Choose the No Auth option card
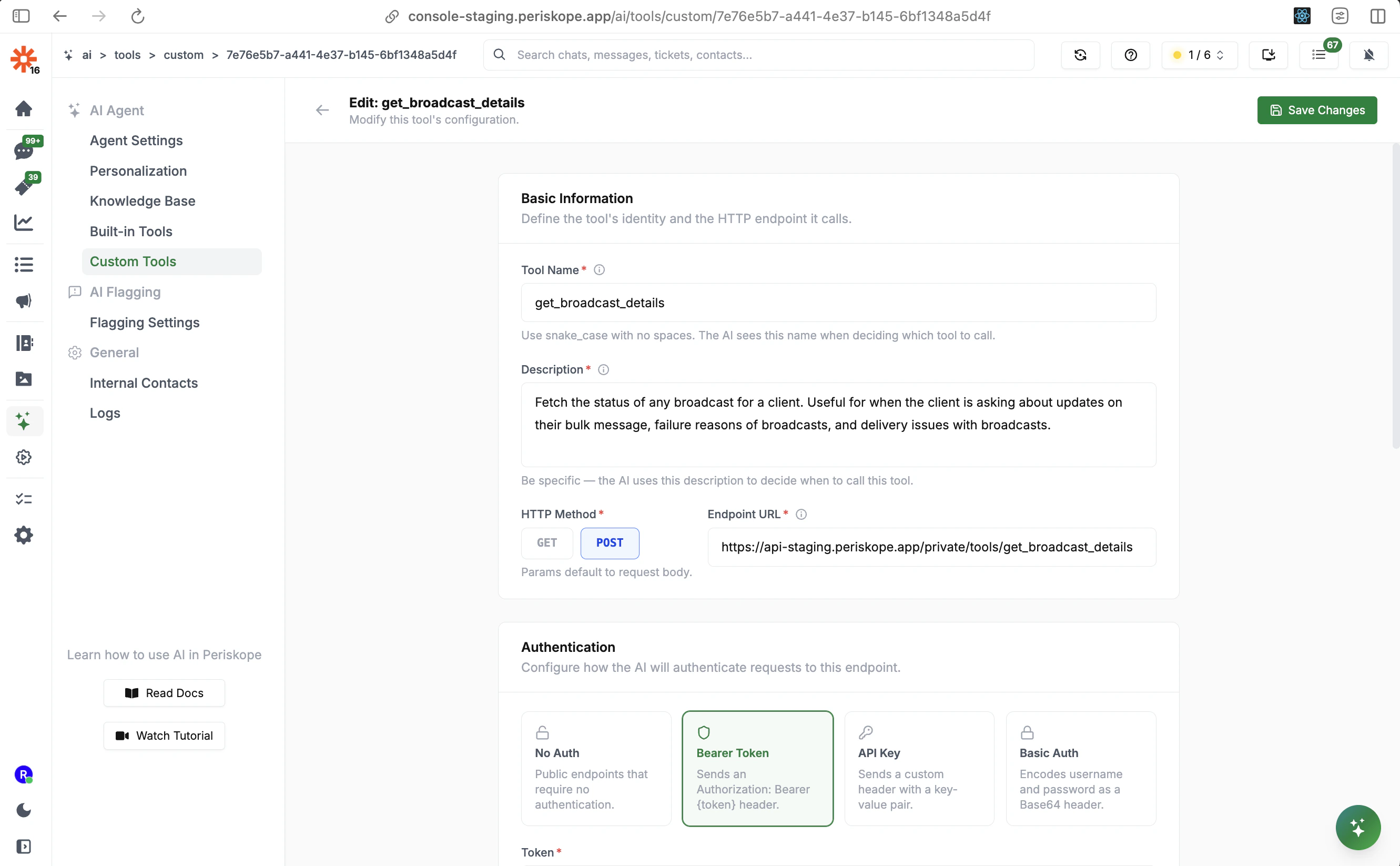This screenshot has height=866, width=1400. pyautogui.click(x=596, y=769)
